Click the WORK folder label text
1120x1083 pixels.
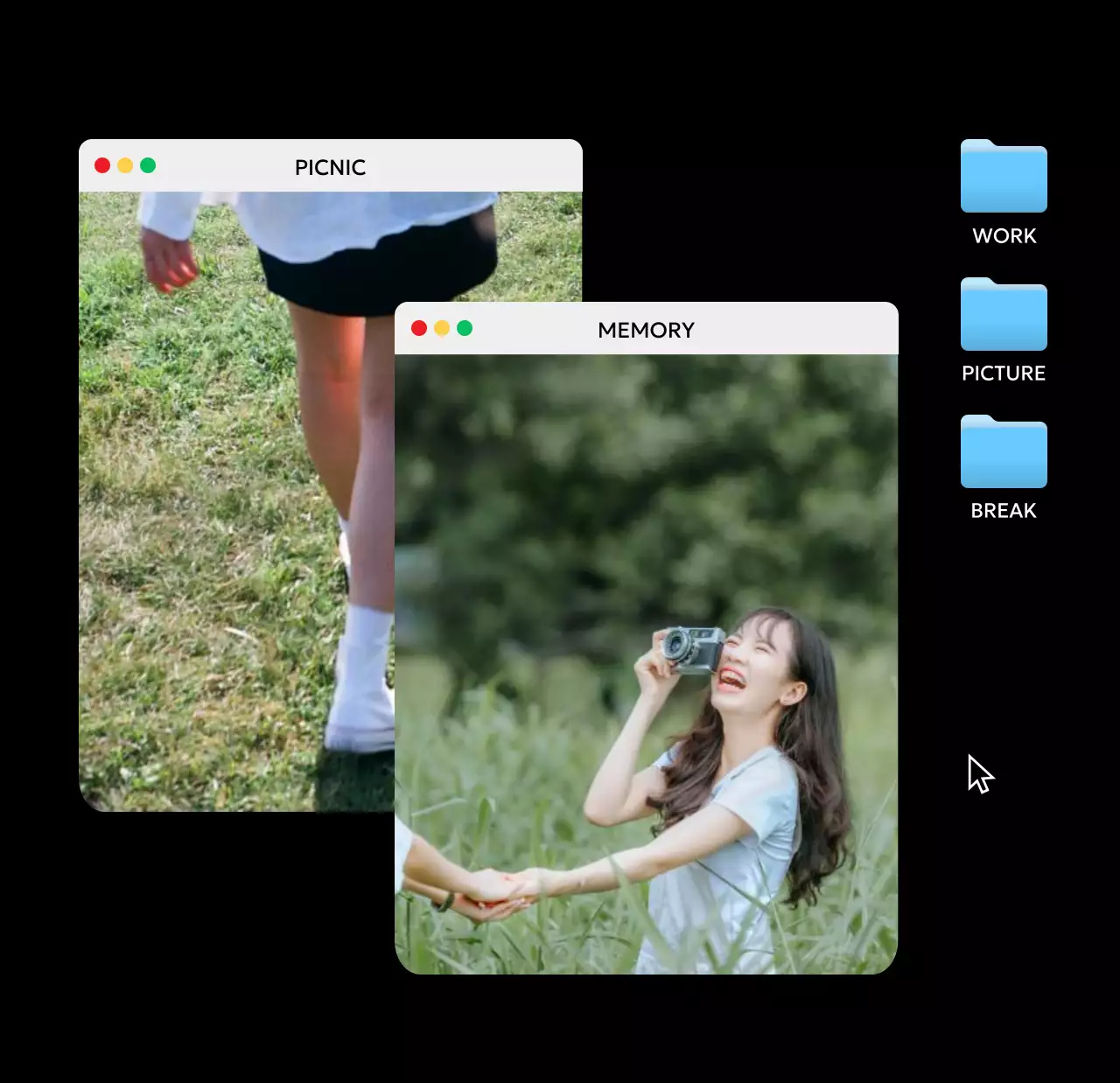pos(1004,235)
